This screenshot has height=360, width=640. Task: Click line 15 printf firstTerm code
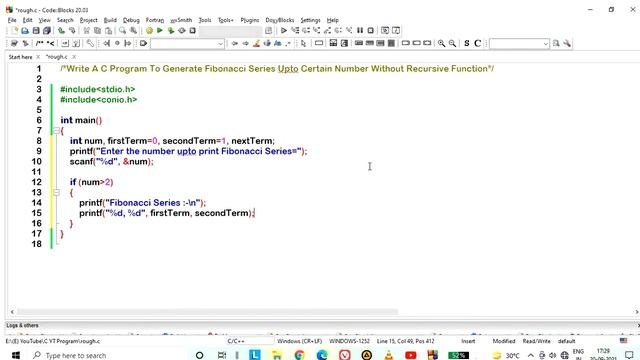(x=167, y=213)
